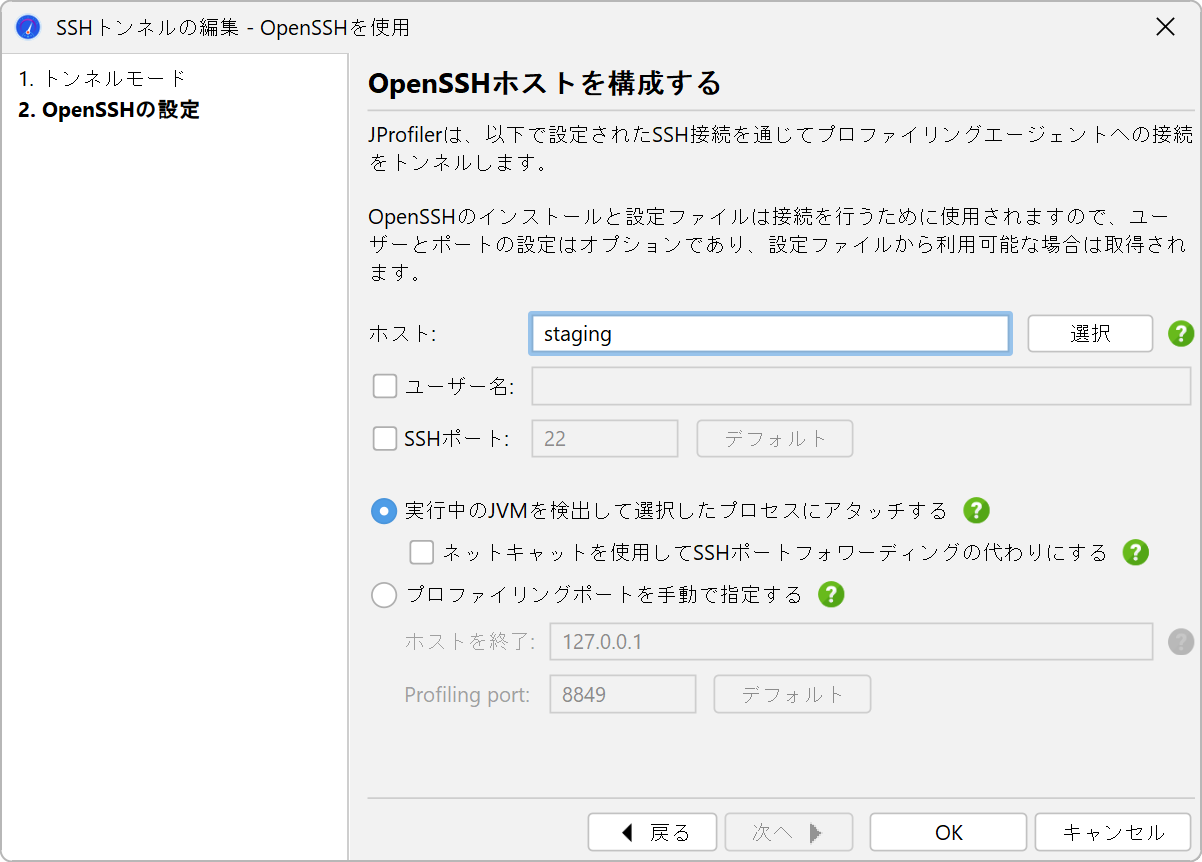1202x862 pixels.
Task: Enable the SSHポート checkbox
Action: [x=385, y=438]
